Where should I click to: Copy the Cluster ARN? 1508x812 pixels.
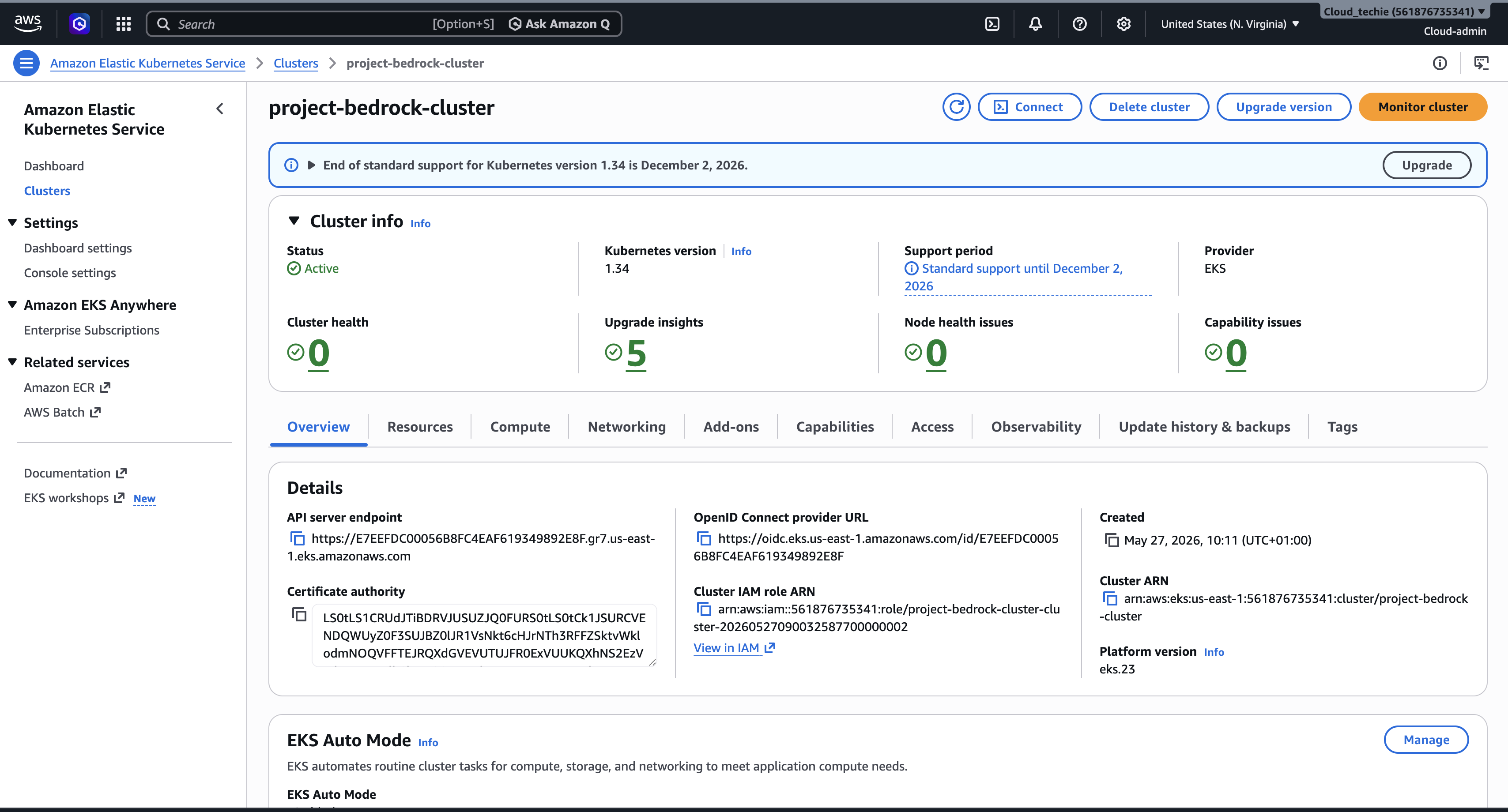coord(1110,598)
